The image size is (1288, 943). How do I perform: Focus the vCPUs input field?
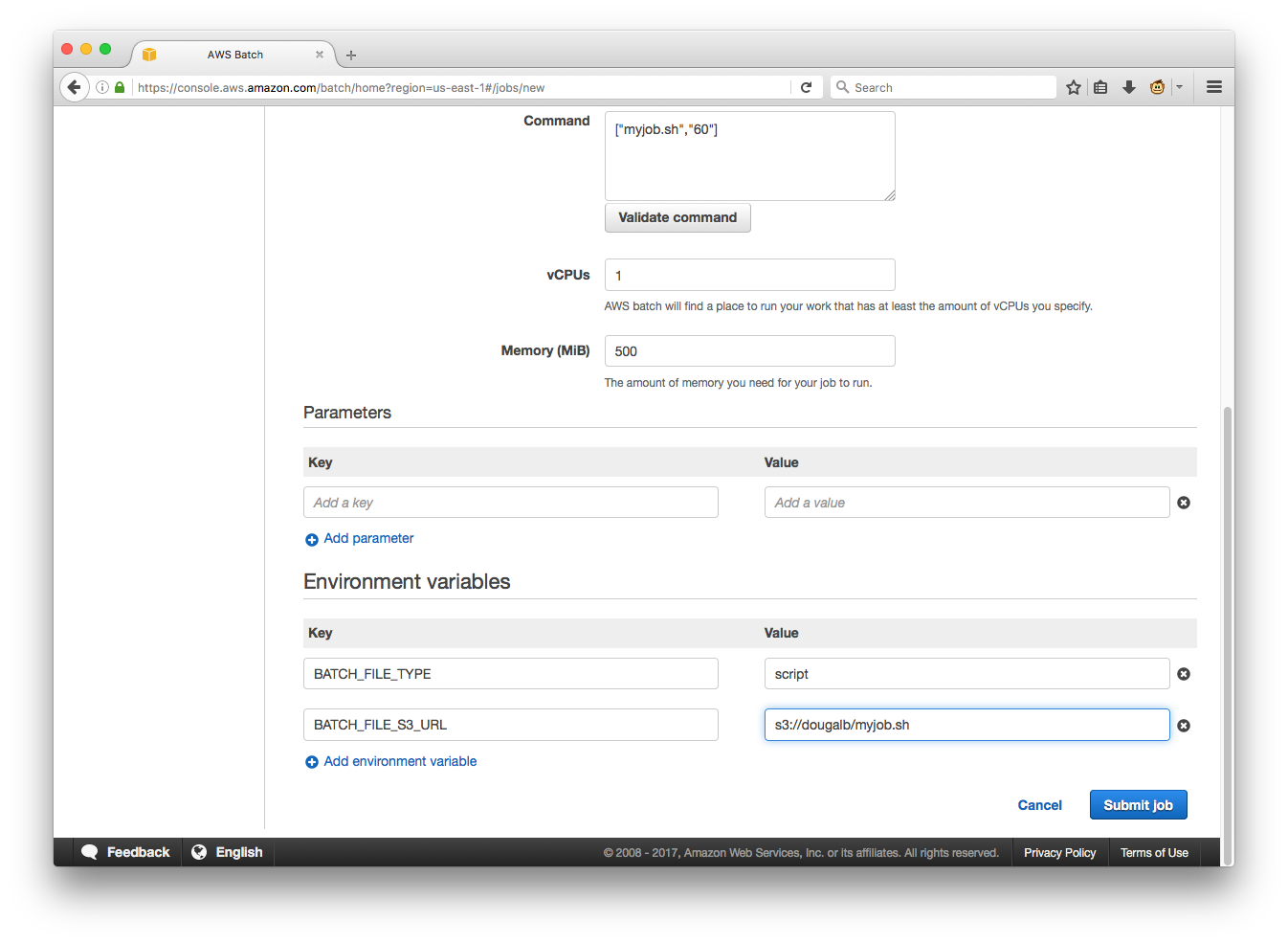pyautogui.click(x=750, y=275)
